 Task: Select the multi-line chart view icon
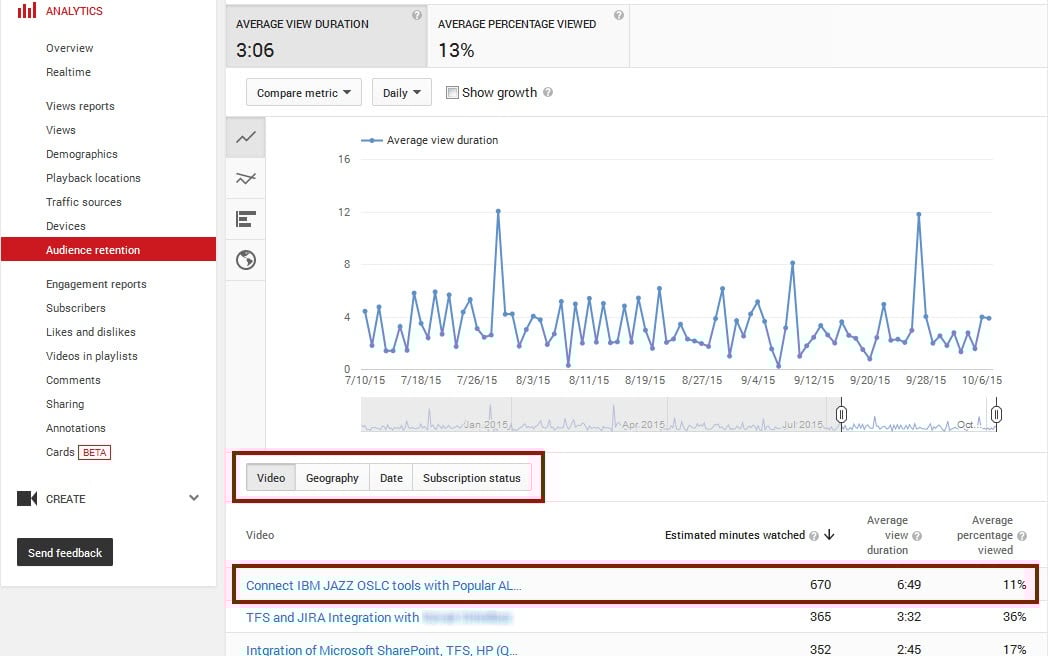(x=246, y=179)
